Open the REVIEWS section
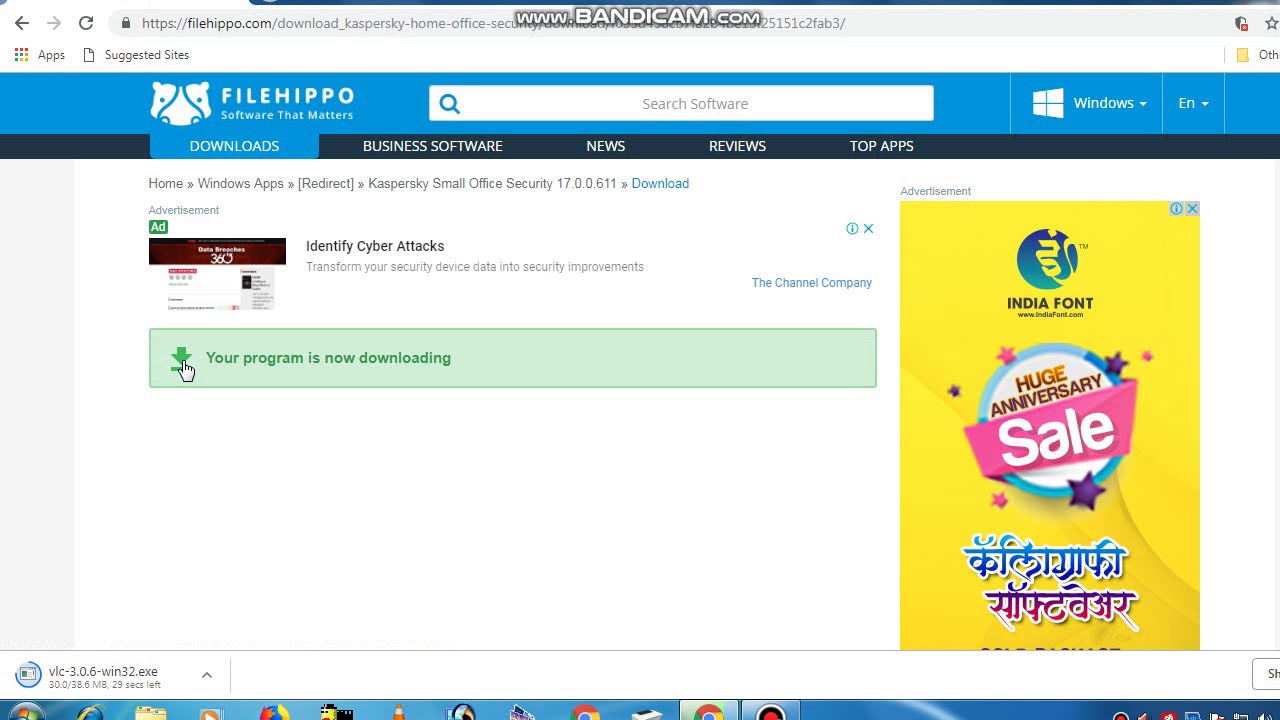The height and width of the screenshot is (720, 1280). pyautogui.click(x=737, y=146)
